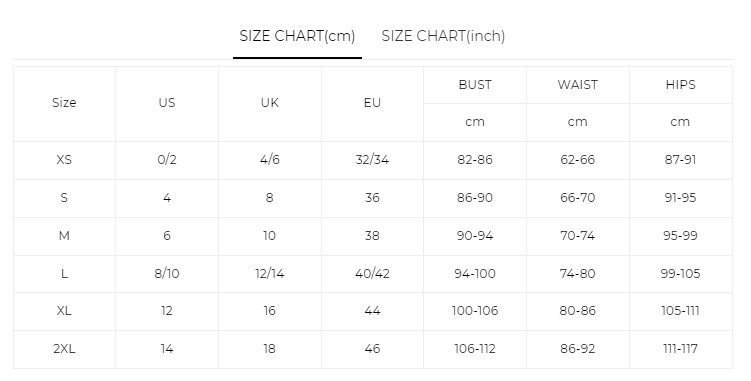751x381 pixels.
Task: Click the XL size row label
Action: click(x=64, y=311)
